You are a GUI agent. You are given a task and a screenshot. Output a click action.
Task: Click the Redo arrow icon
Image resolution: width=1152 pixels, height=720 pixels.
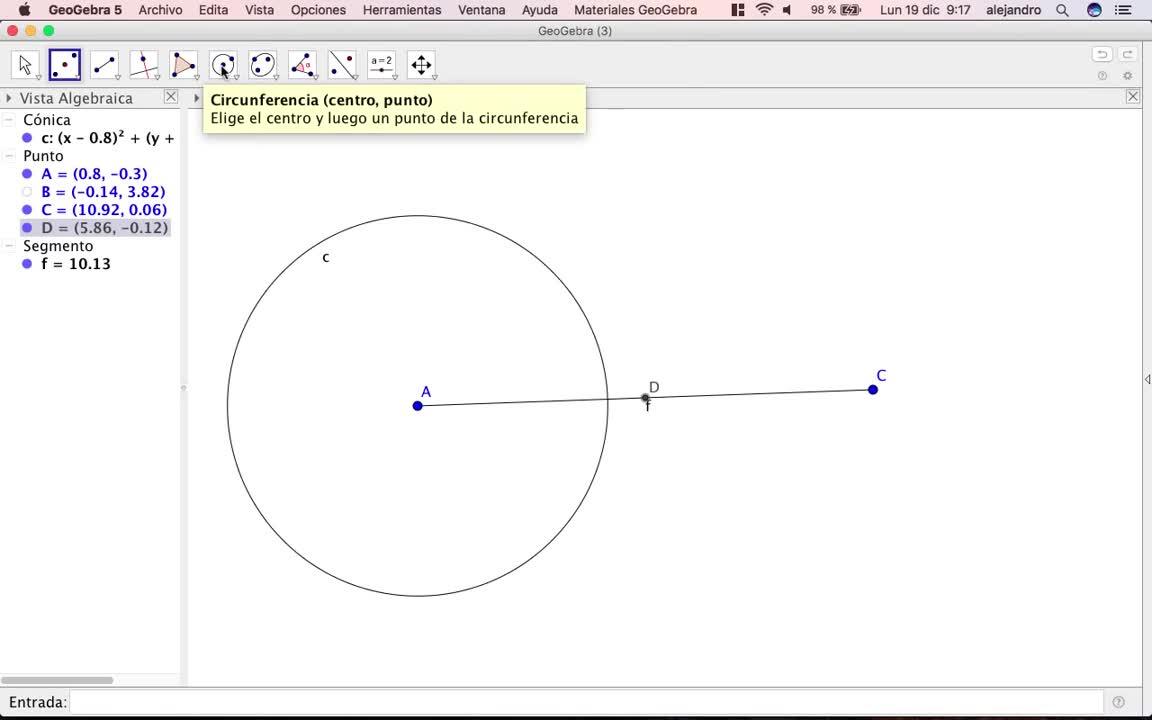1127,54
